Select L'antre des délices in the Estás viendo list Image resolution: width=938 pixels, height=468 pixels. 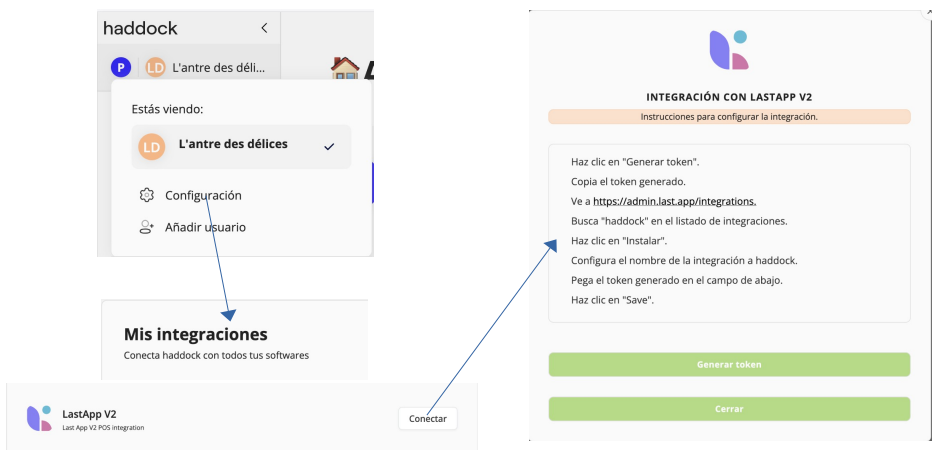(x=233, y=144)
